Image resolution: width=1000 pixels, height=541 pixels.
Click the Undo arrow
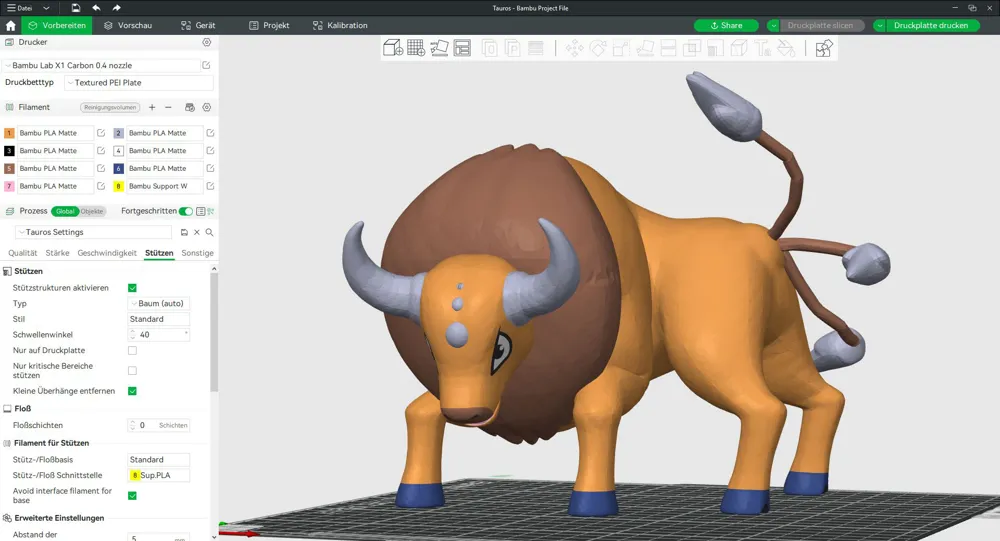point(96,8)
